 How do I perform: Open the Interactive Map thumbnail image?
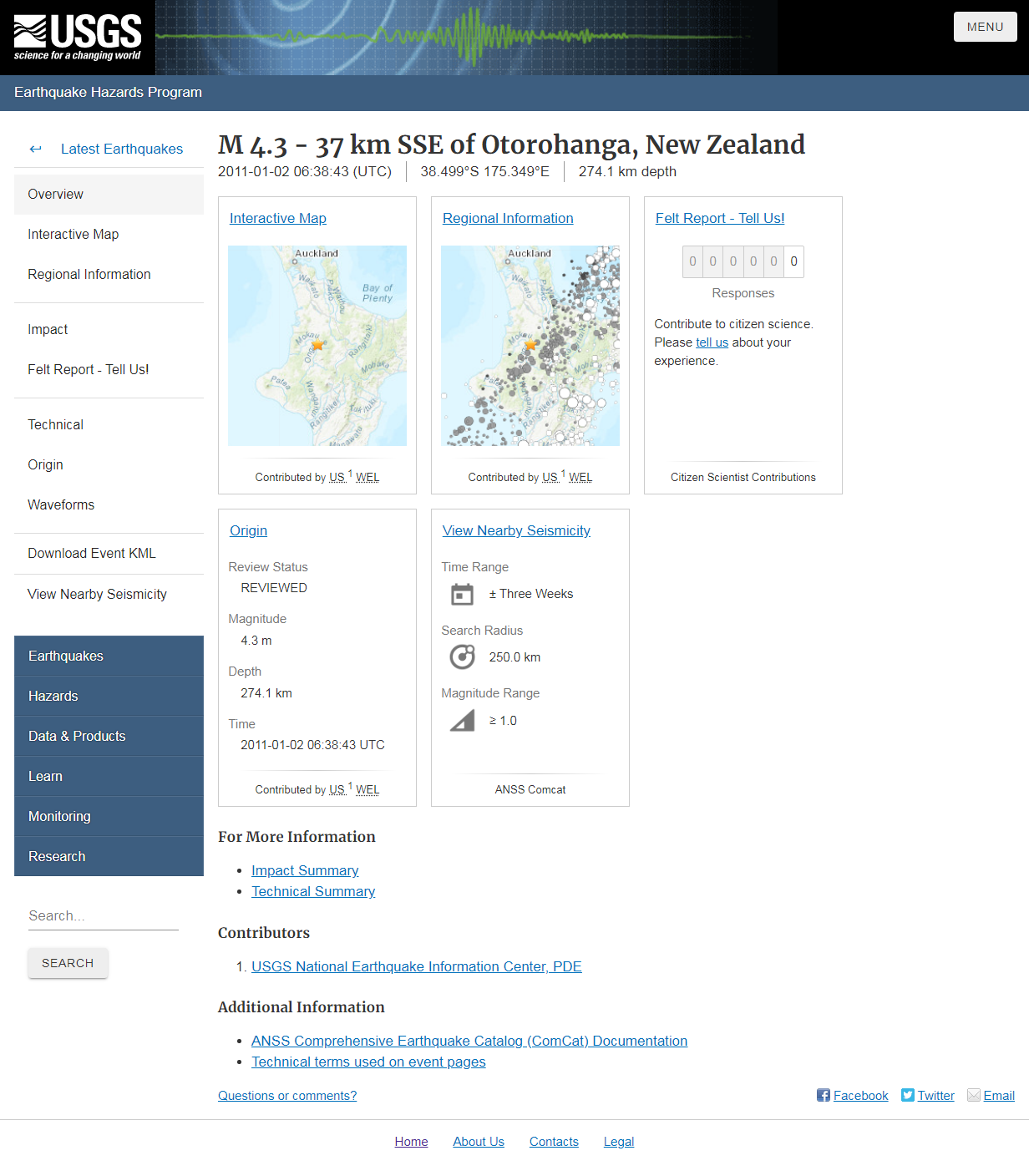click(317, 346)
